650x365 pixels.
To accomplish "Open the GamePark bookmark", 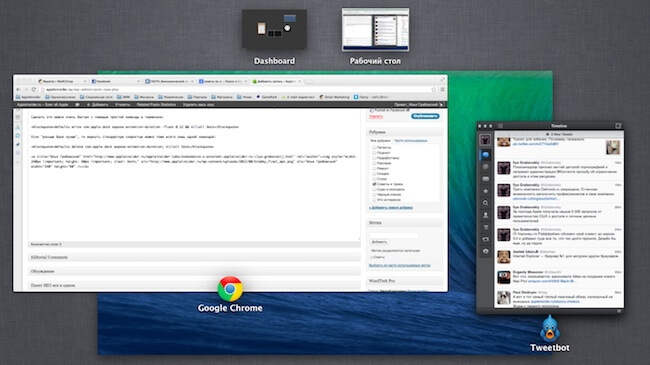I will (x=267, y=97).
